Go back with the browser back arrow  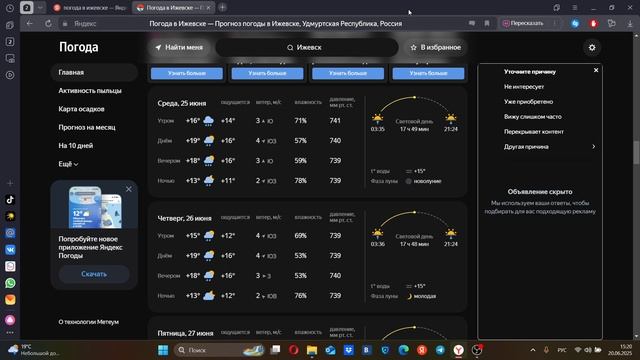29,24
